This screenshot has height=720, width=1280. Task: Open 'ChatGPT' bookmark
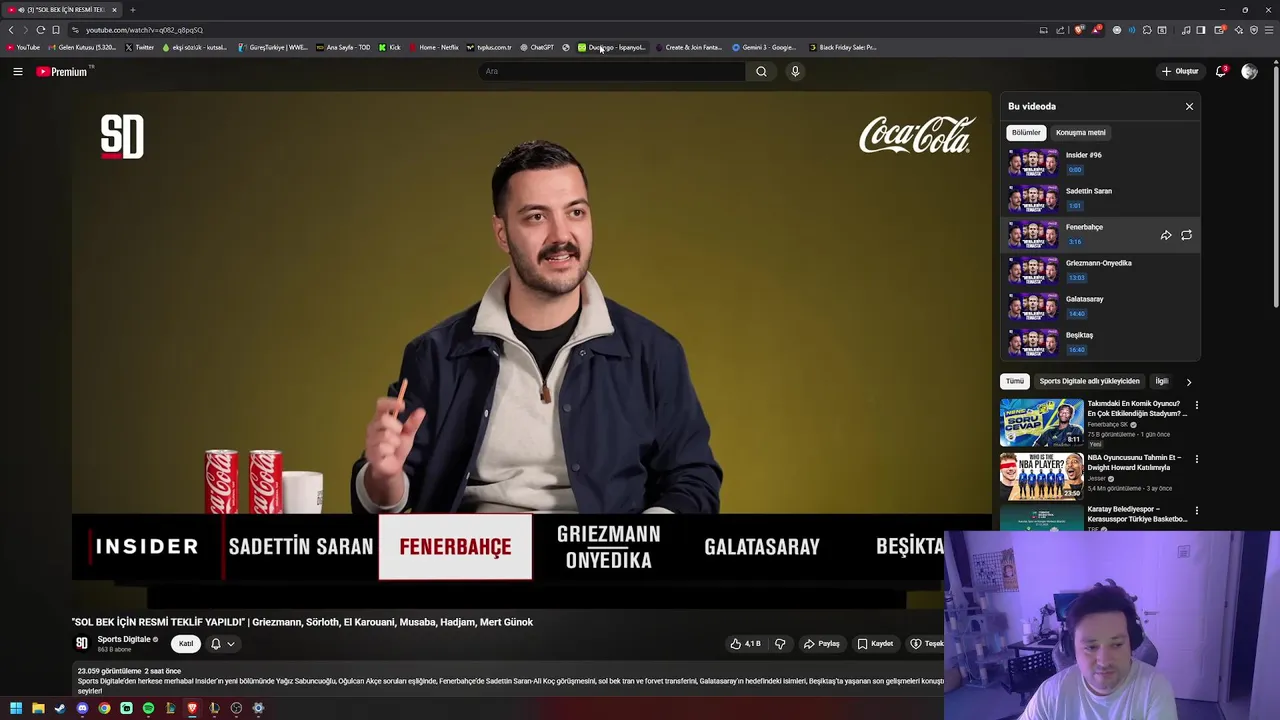coord(537,47)
